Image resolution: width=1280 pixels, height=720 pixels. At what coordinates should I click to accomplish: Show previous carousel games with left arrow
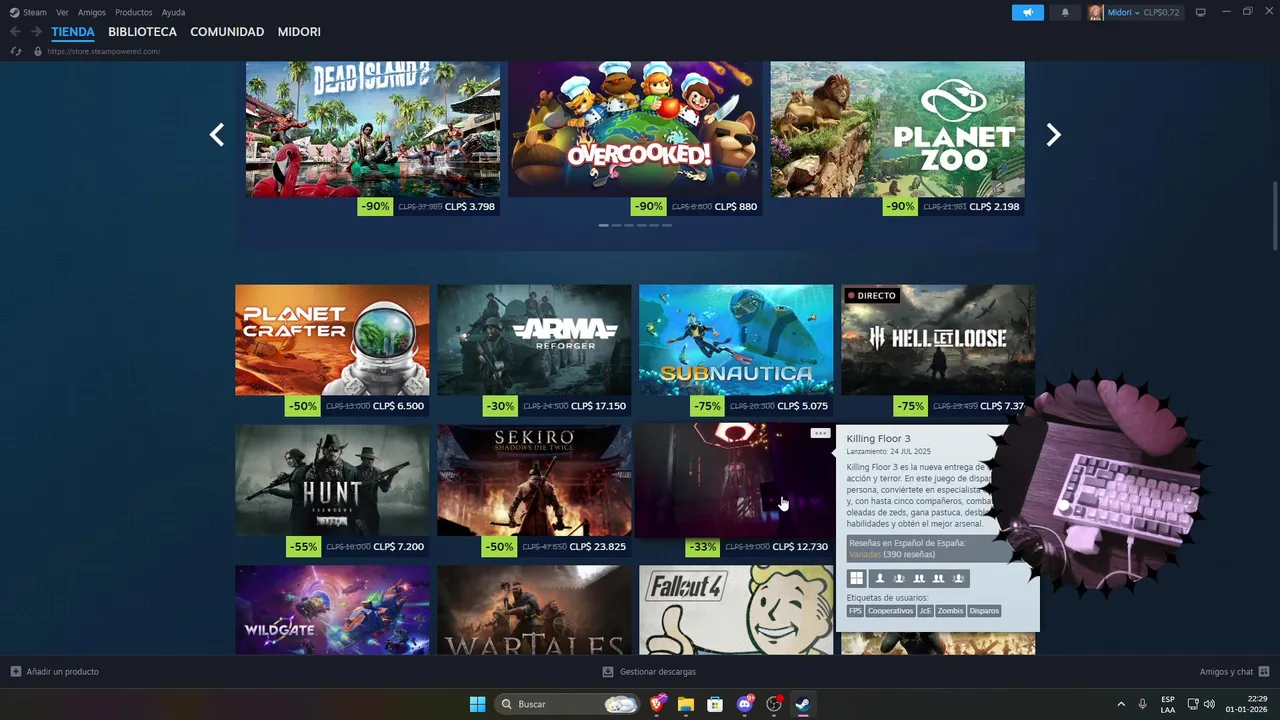point(217,135)
